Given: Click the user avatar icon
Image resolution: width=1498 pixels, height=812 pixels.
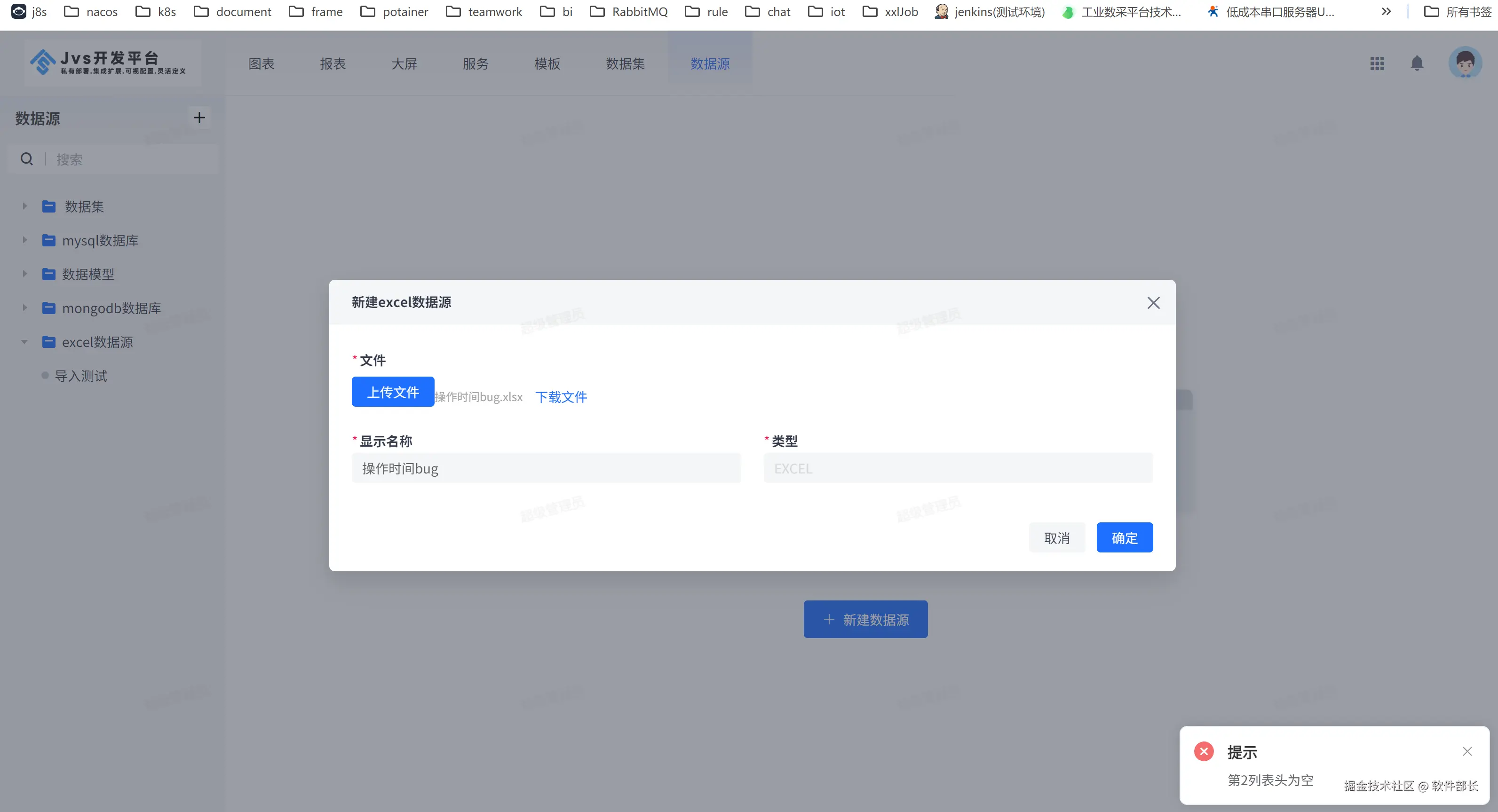Looking at the screenshot, I should pos(1464,63).
